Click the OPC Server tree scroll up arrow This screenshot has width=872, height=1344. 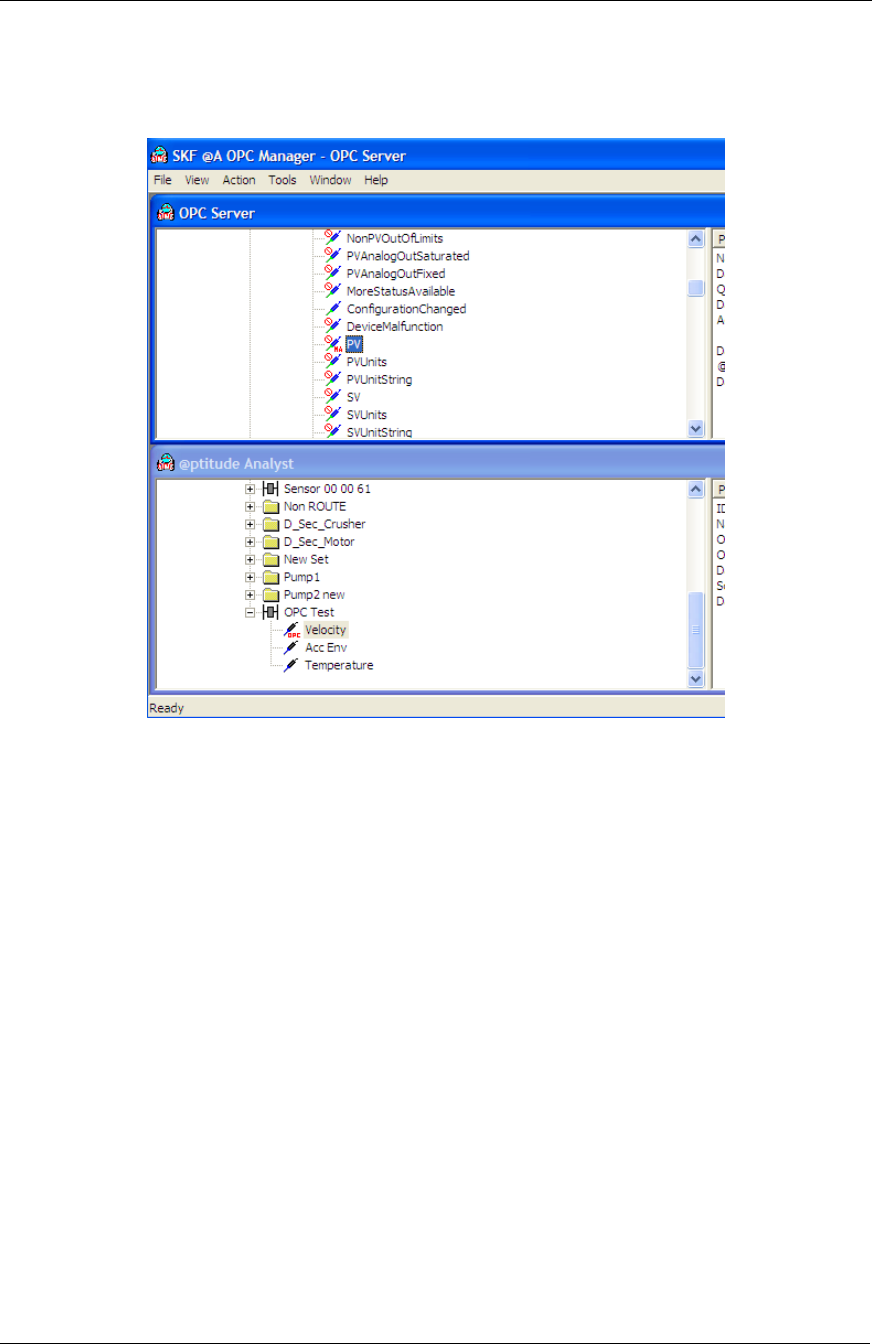pos(697,240)
